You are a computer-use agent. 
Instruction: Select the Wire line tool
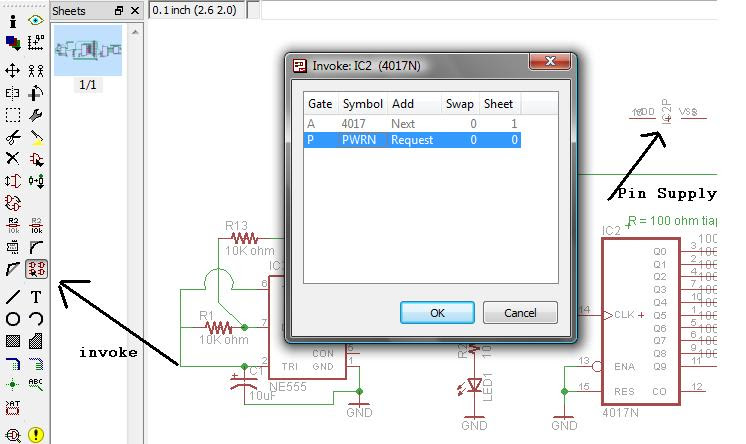click(13, 297)
